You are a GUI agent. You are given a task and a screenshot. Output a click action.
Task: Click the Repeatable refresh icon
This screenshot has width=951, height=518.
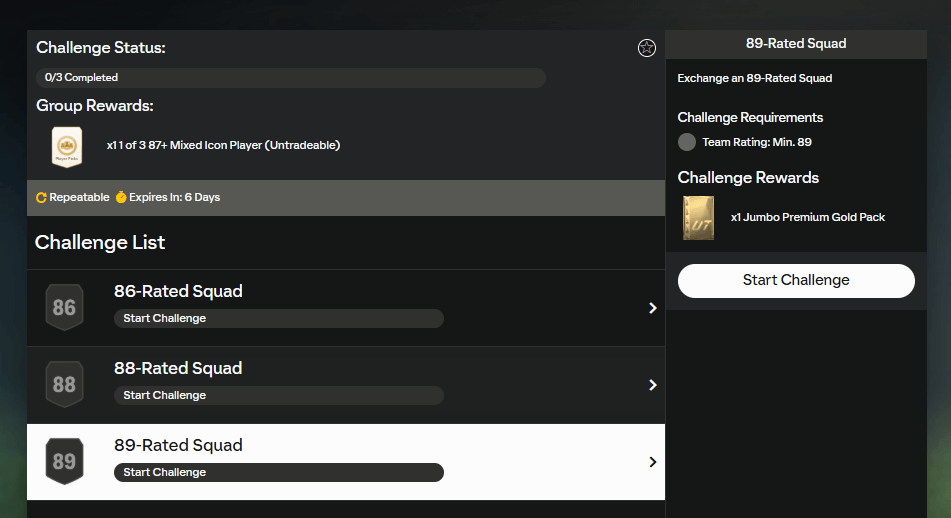tap(41, 198)
